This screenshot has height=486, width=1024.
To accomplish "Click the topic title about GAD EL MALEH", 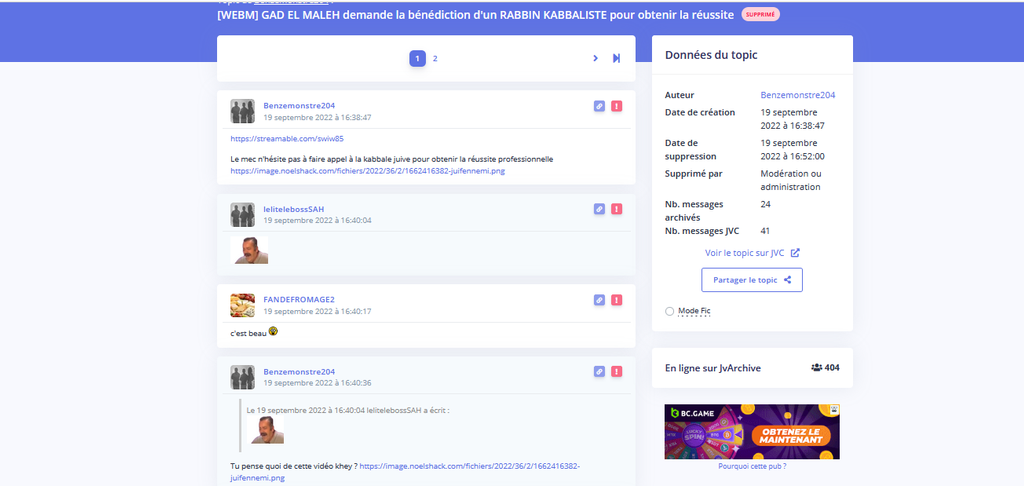I will click(x=475, y=14).
